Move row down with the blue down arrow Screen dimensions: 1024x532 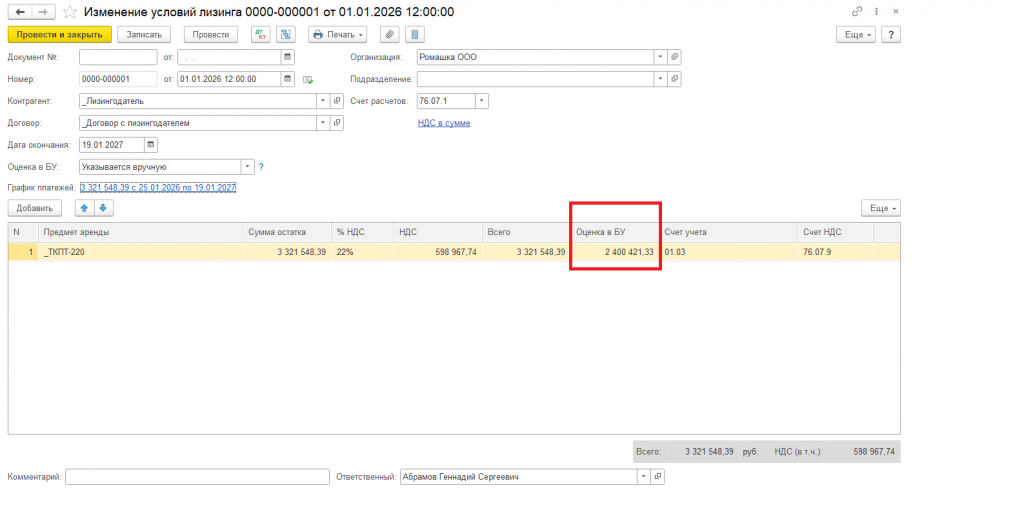103,208
